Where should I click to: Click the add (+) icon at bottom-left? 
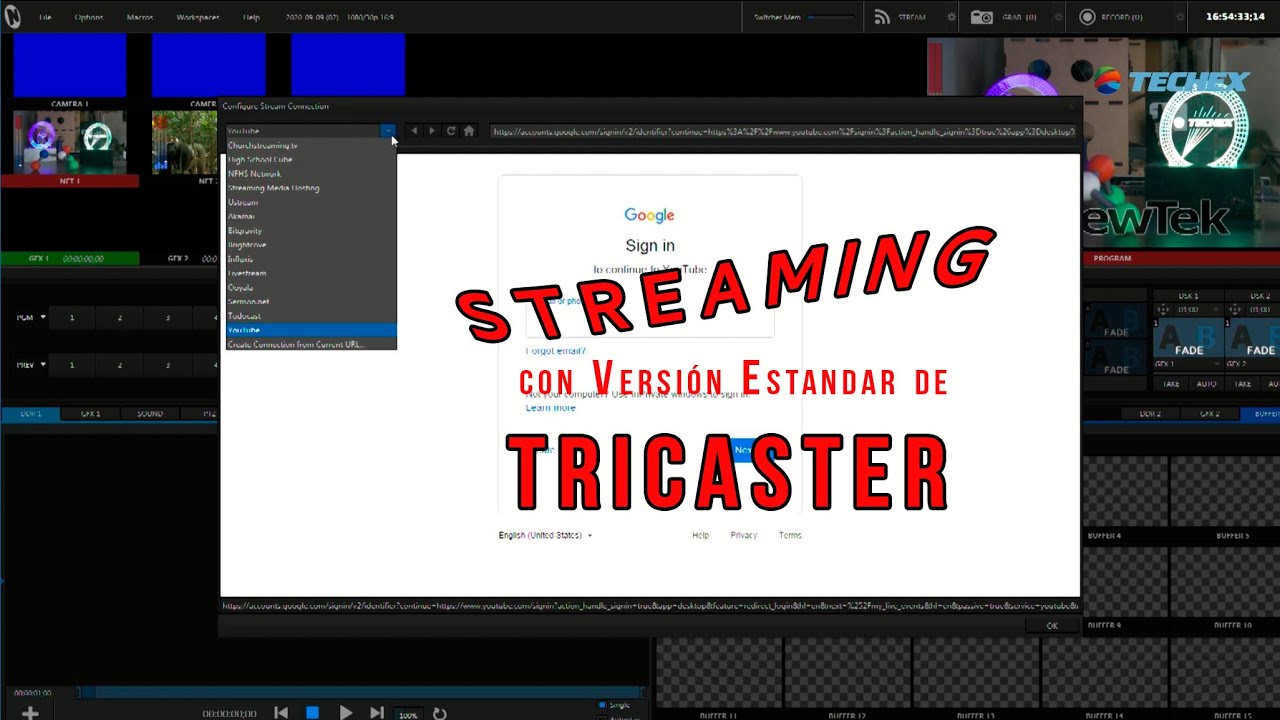[30, 713]
